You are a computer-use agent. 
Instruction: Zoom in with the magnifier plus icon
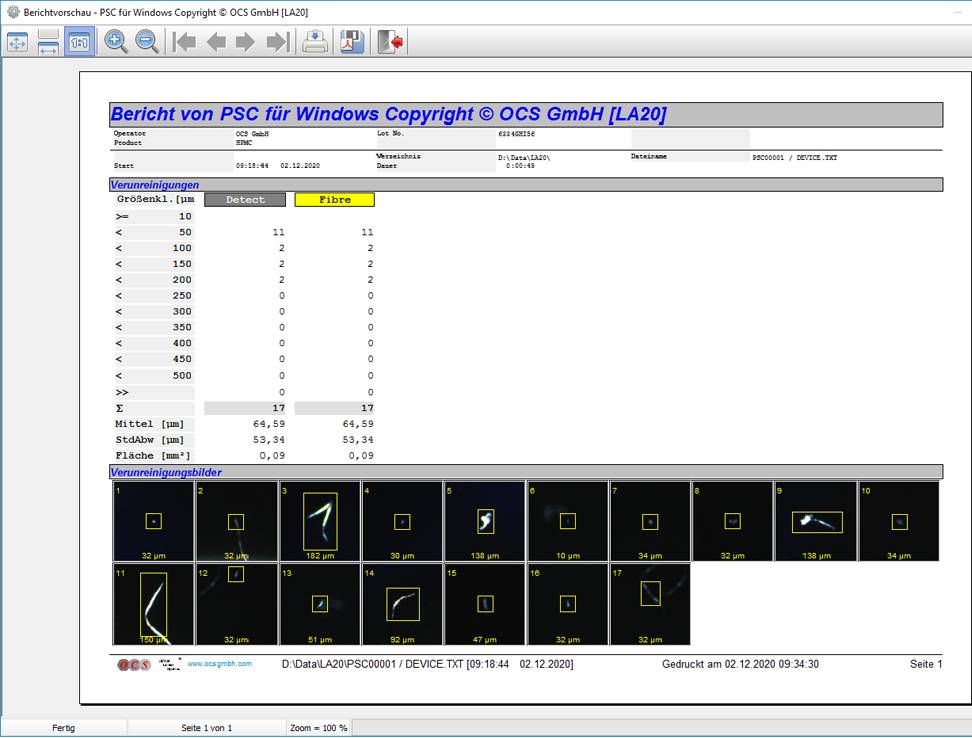[x=116, y=42]
